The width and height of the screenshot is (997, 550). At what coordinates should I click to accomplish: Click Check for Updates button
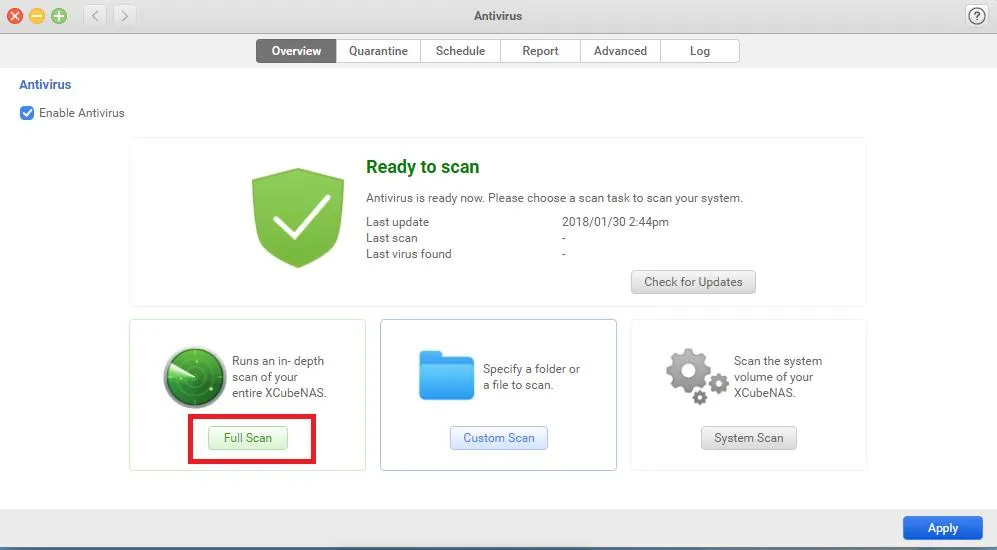click(693, 282)
